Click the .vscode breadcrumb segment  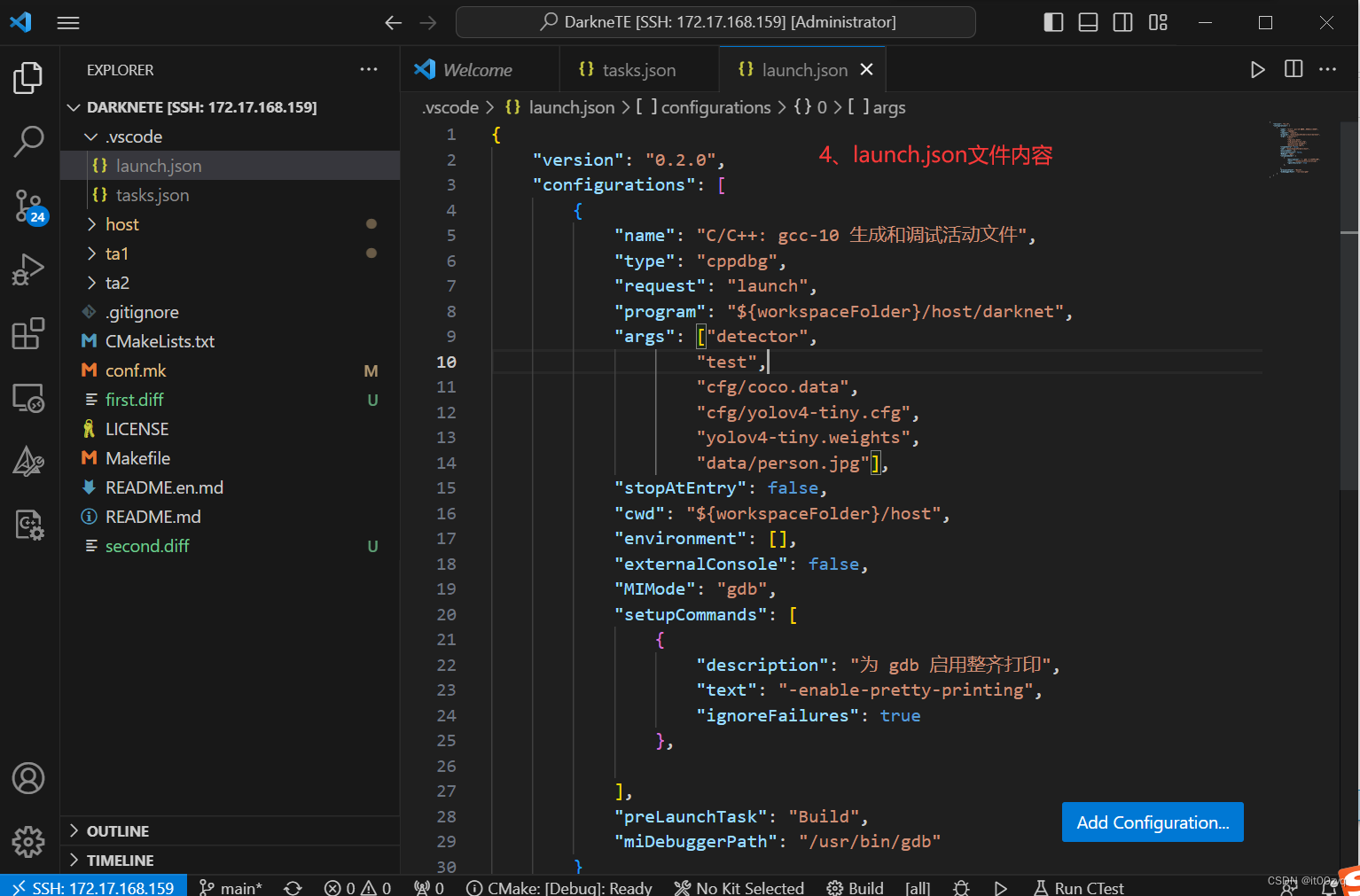(x=450, y=107)
